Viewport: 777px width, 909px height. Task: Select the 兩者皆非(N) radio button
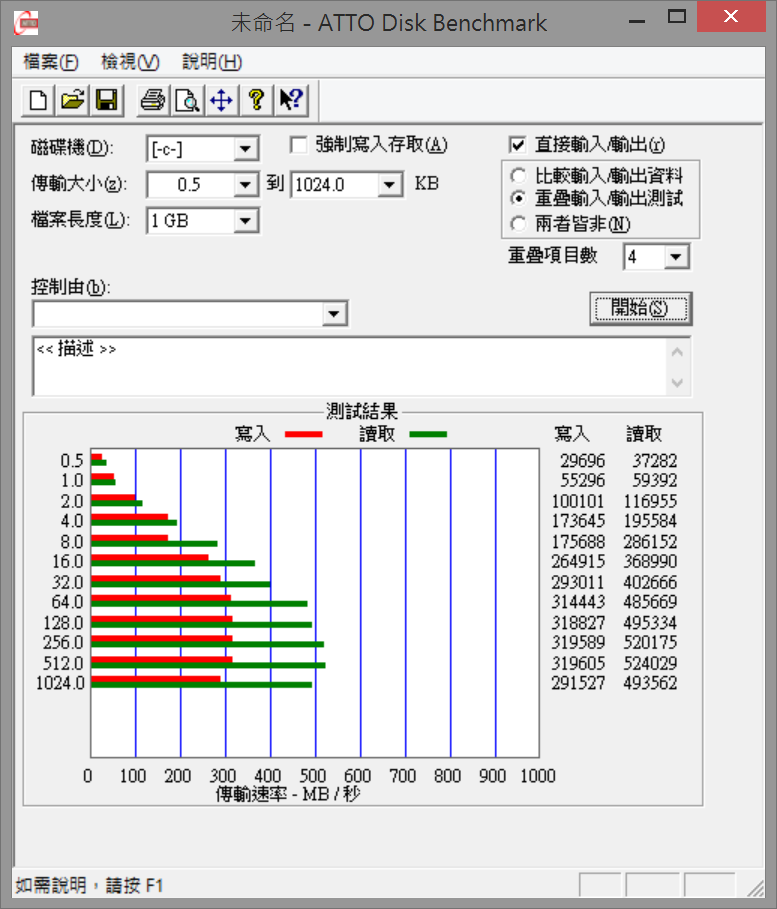pos(518,223)
